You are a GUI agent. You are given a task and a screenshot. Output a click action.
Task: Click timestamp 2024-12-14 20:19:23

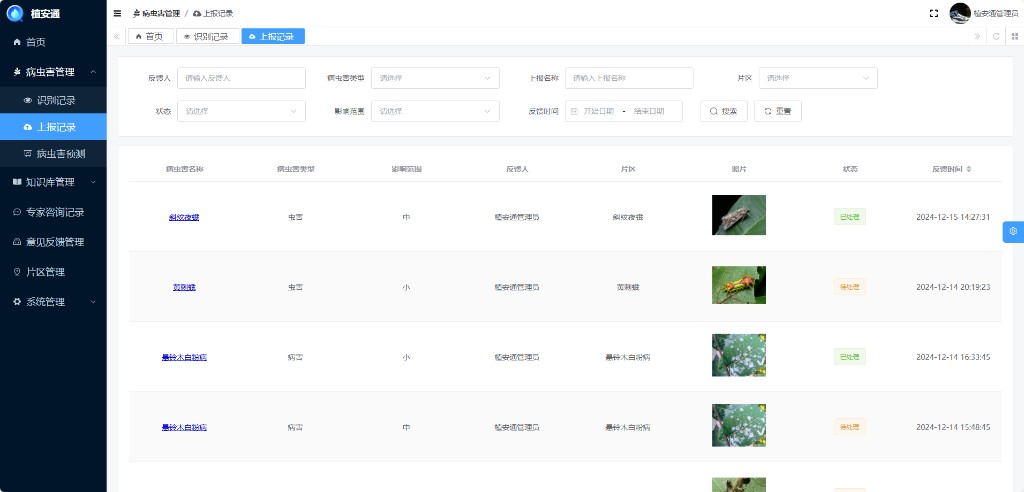(x=953, y=287)
